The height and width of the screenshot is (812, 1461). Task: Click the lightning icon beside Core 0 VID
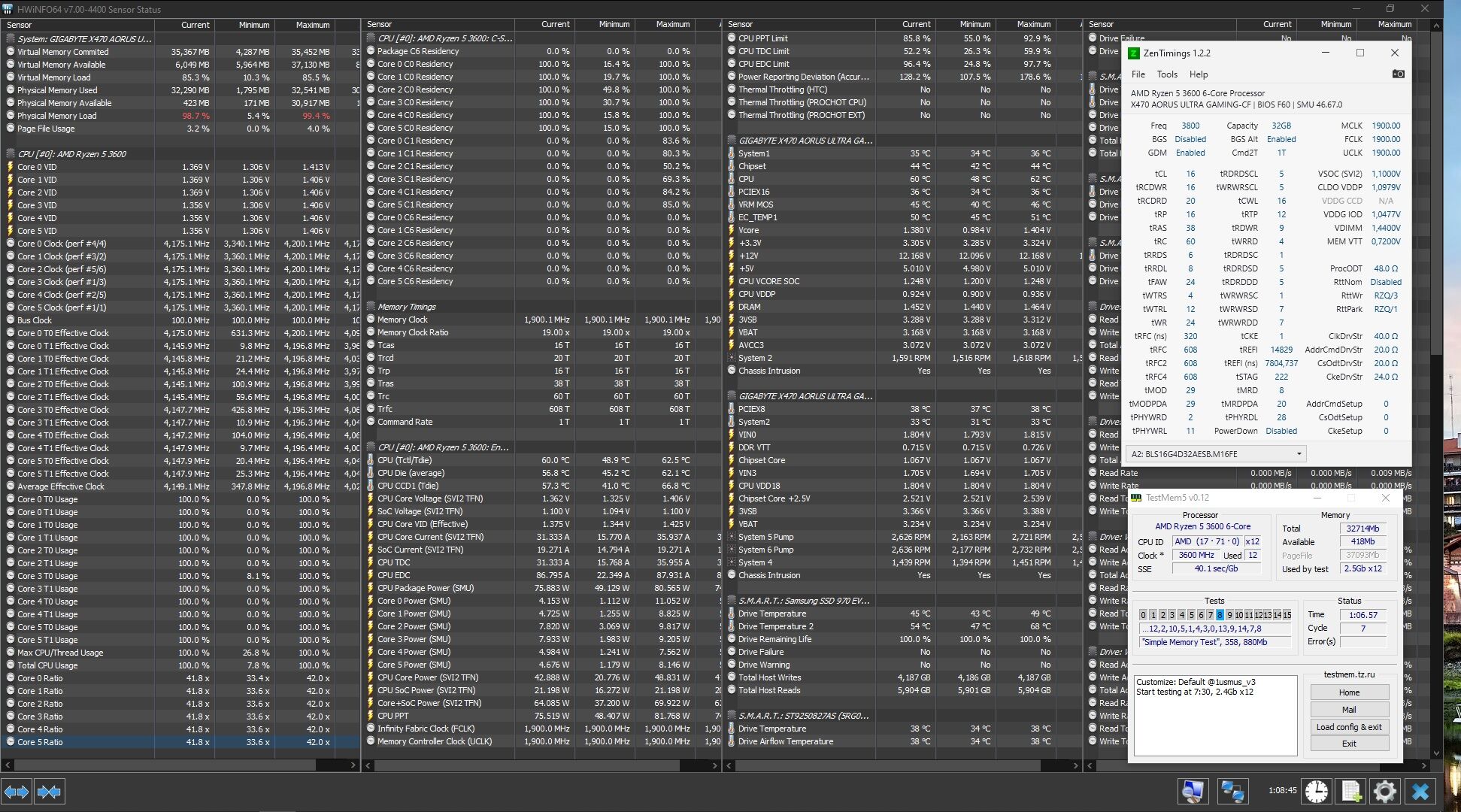click(x=10, y=167)
